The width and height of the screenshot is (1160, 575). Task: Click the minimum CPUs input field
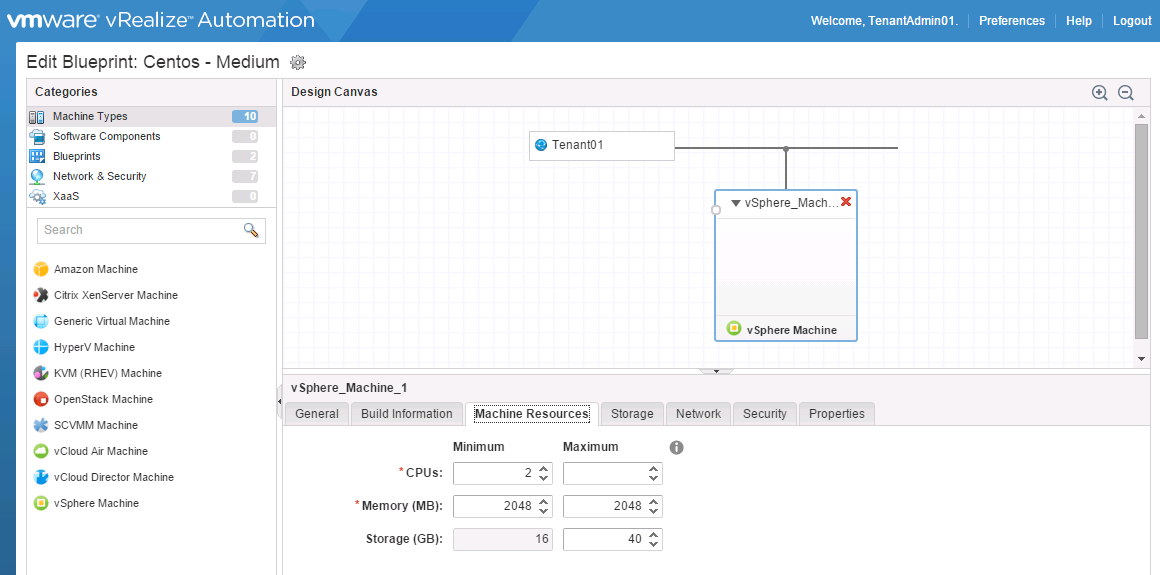(502, 474)
